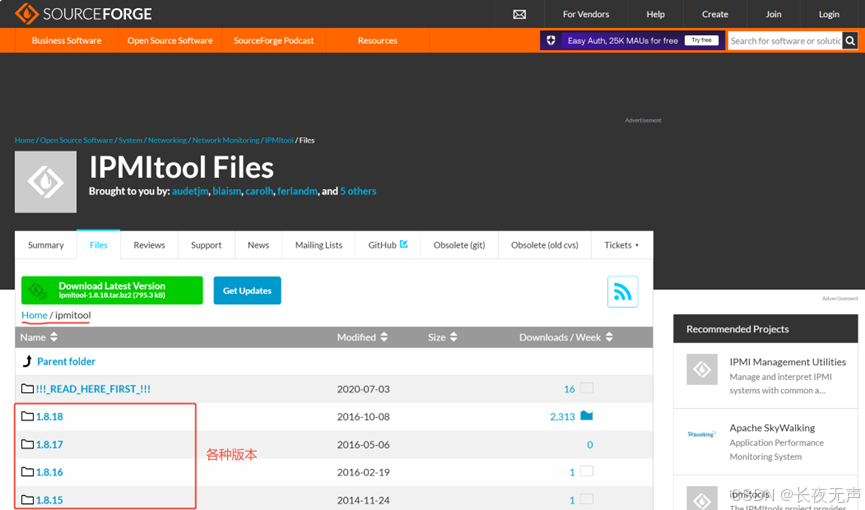
Task: Switch to the Reviews tab
Action: [149, 245]
